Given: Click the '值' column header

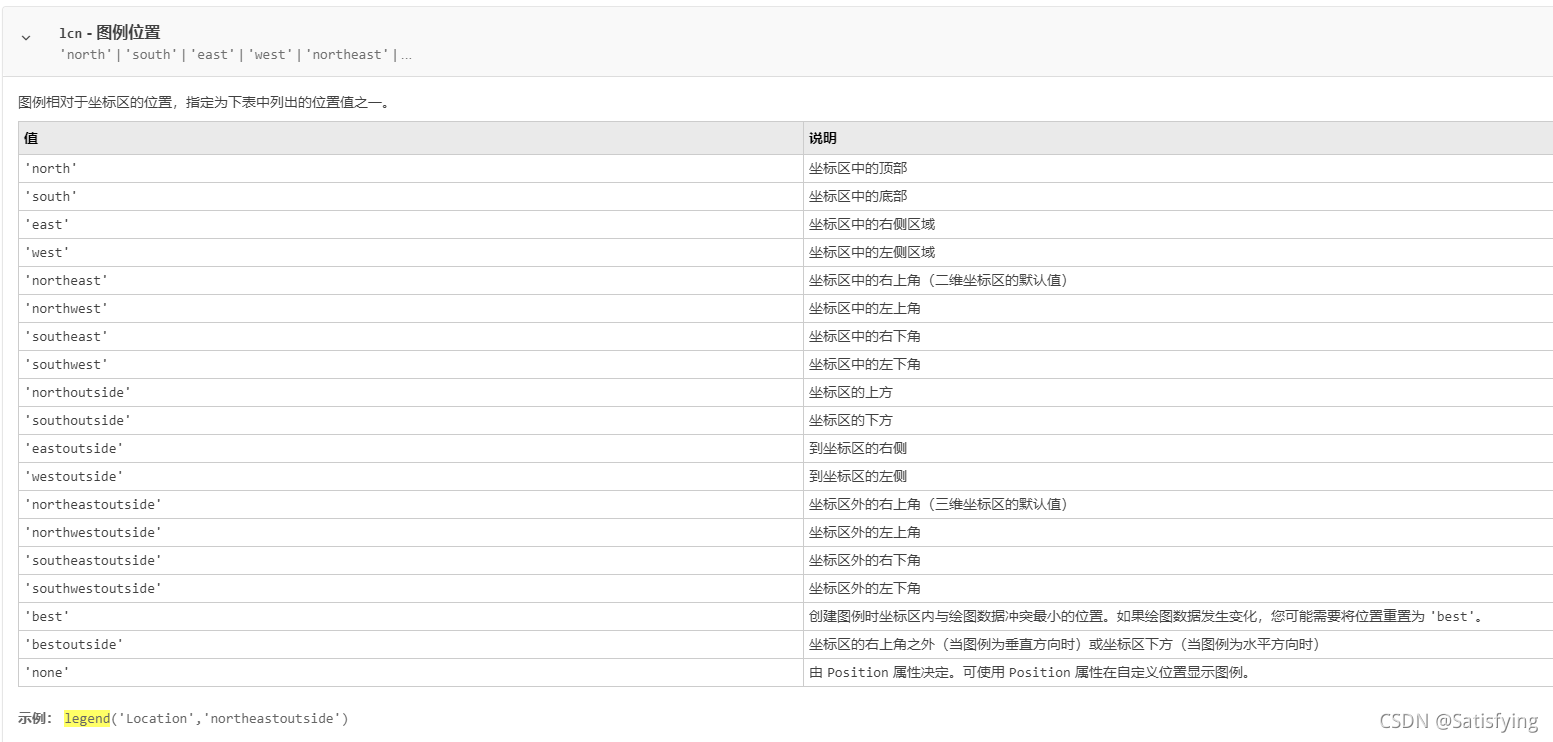Looking at the screenshot, I should pyautogui.click(x=31, y=138).
